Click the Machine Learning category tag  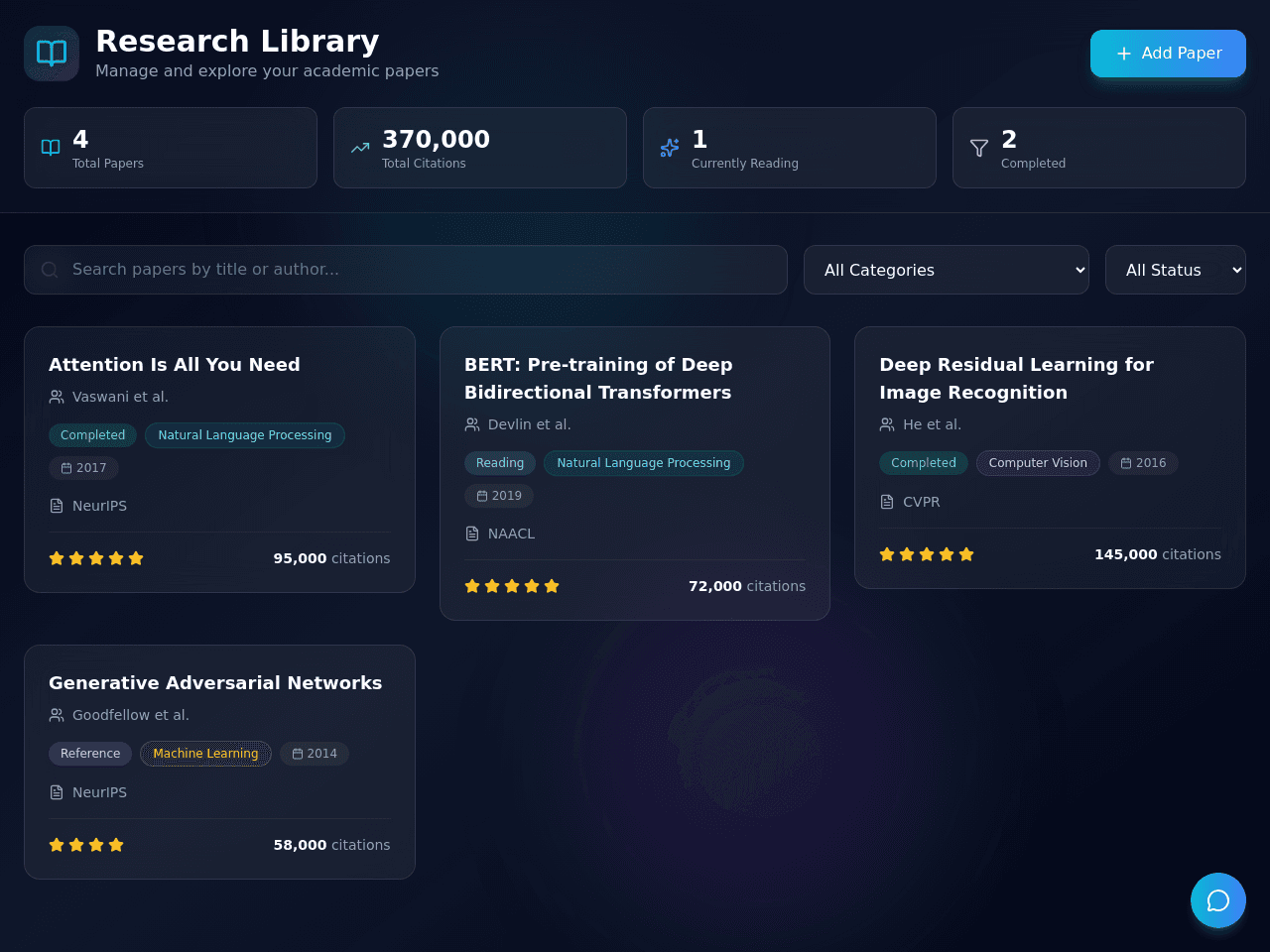point(205,754)
